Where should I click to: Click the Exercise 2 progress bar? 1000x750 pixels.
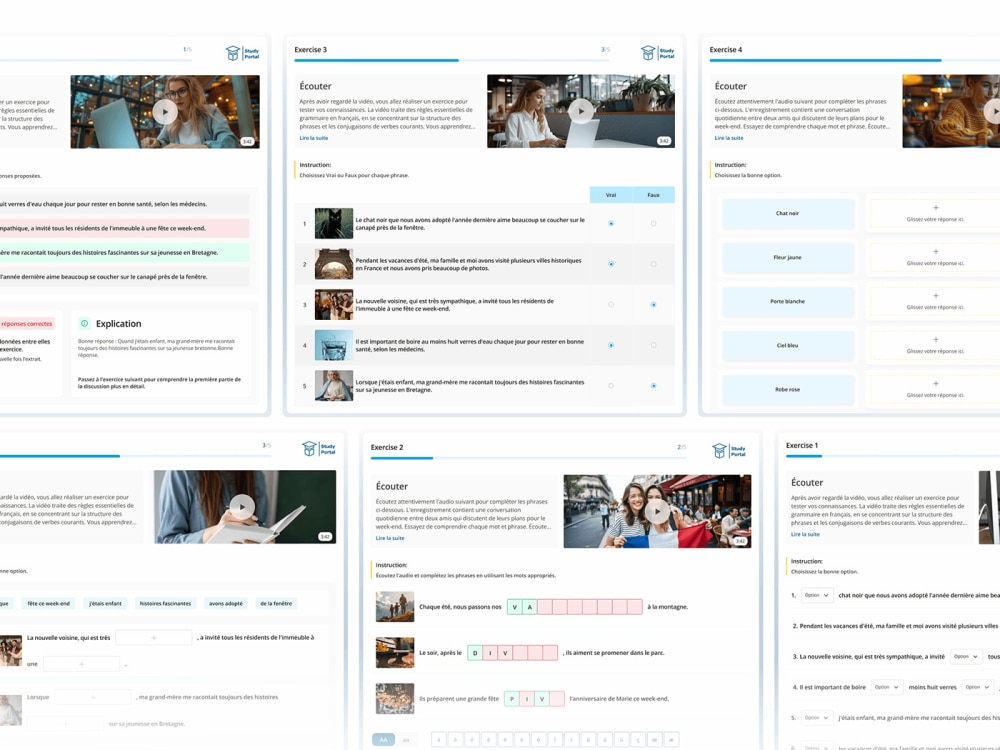529,458
